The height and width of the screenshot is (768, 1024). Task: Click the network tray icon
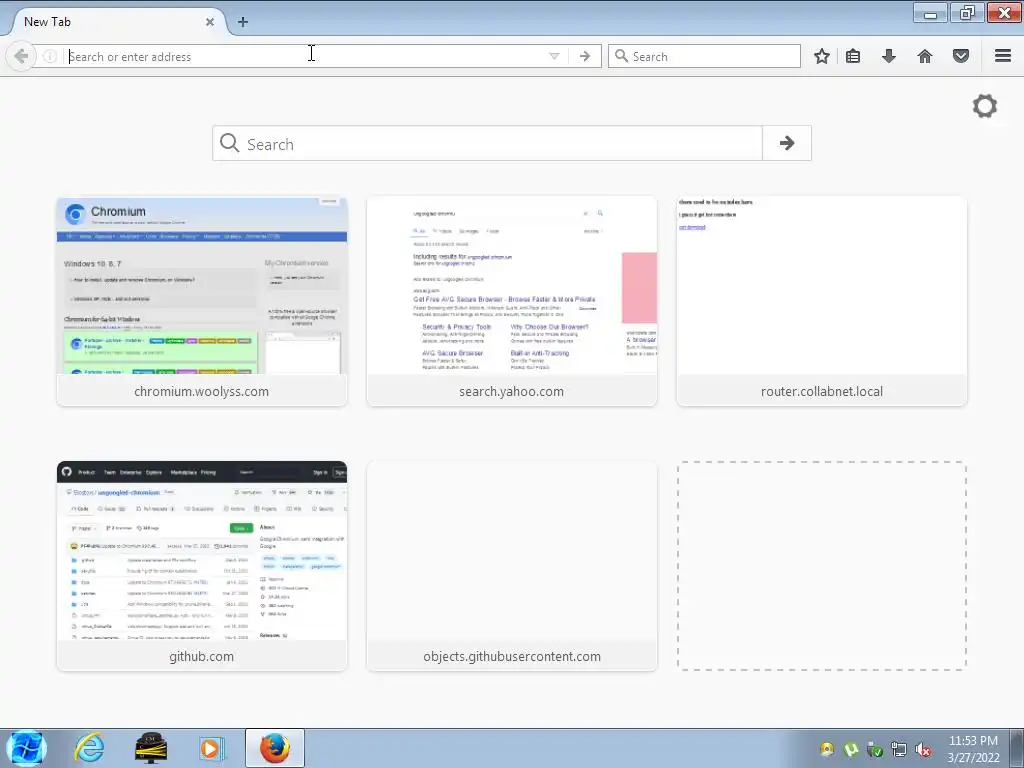(899, 750)
